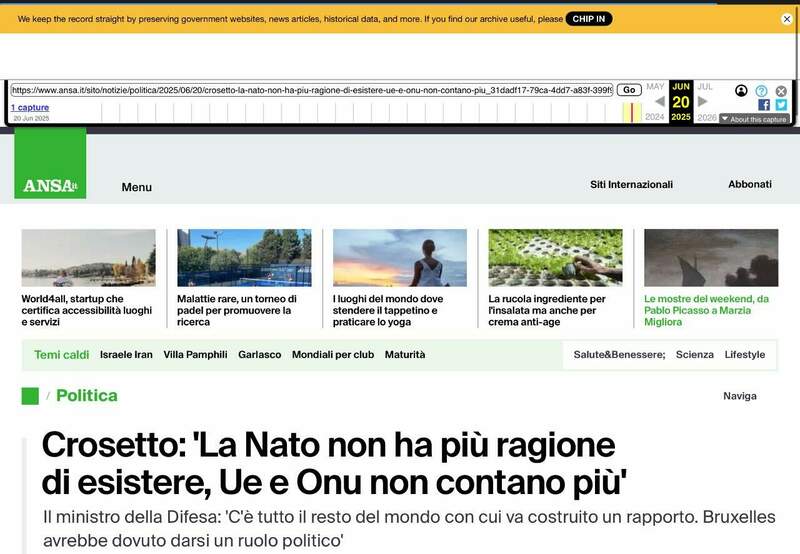Select Villa Pamphili hot topic

195,355
